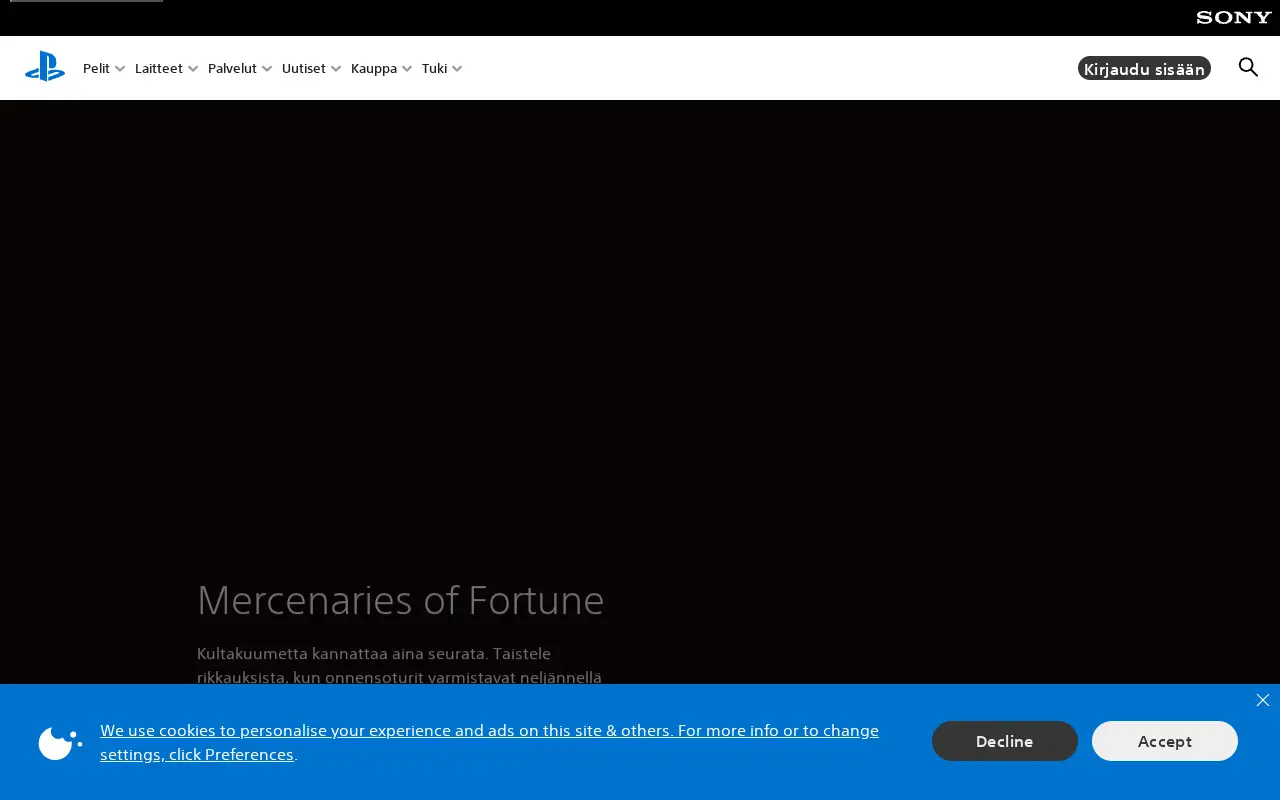Click the PlayStation logo icon
The height and width of the screenshot is (800, 1280).
pos(45,67)
